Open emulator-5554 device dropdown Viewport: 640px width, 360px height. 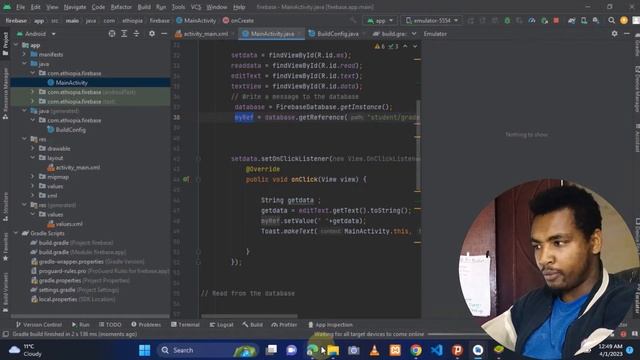(x=432, y=20)
